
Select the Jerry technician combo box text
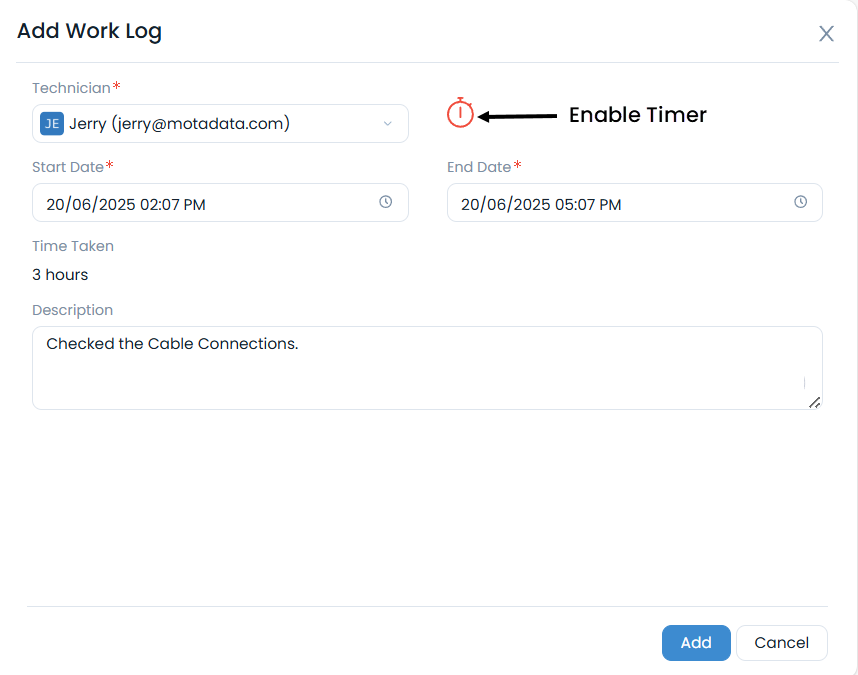pyautogui.click(x=180, y=124)
